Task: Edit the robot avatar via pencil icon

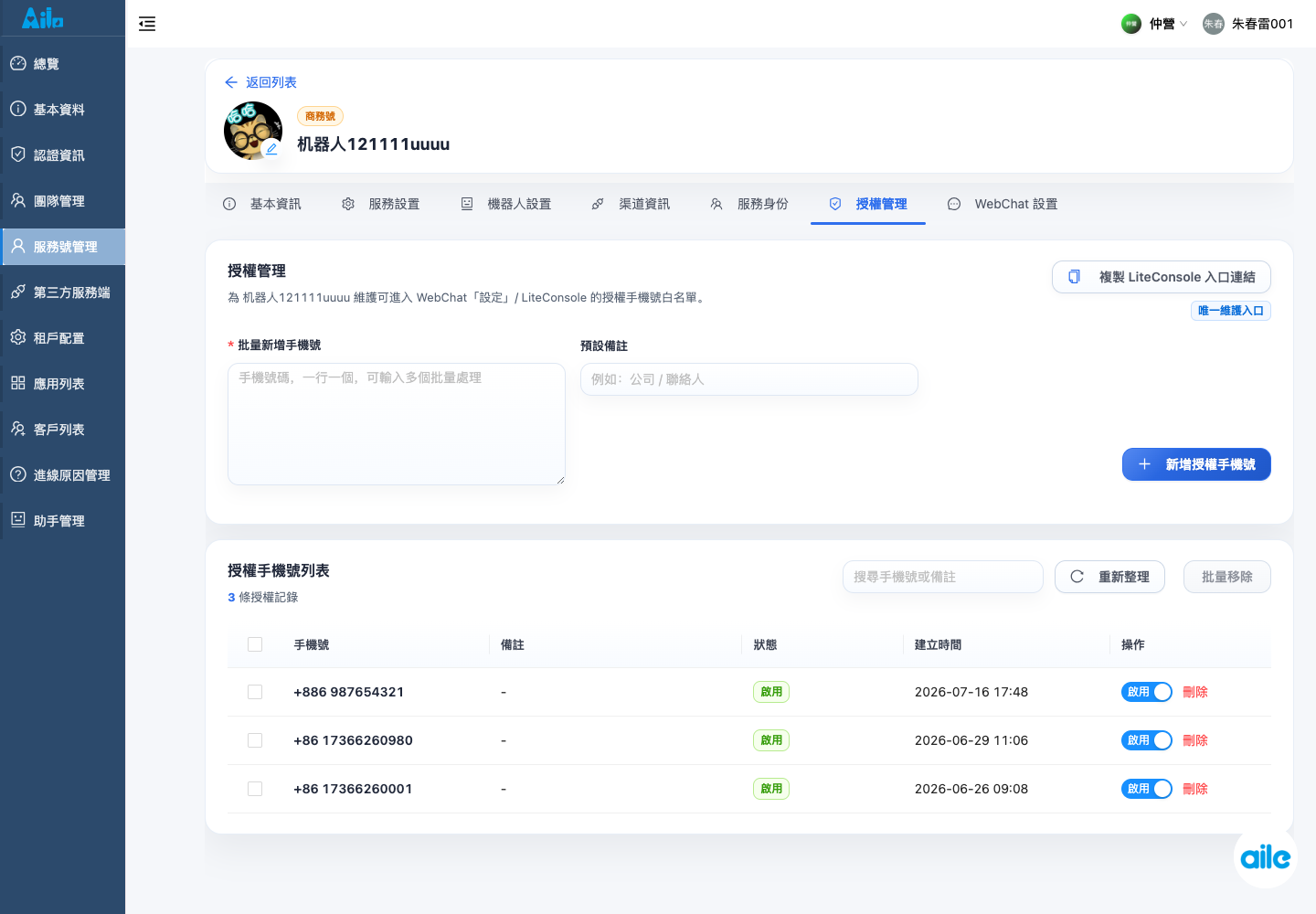Action: [x=271, y=149]
